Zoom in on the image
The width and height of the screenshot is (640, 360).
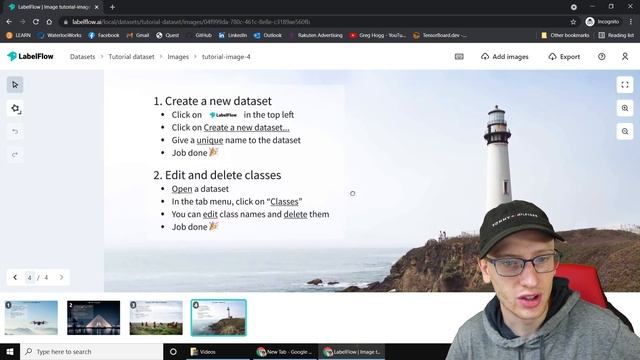pos(625,108)
